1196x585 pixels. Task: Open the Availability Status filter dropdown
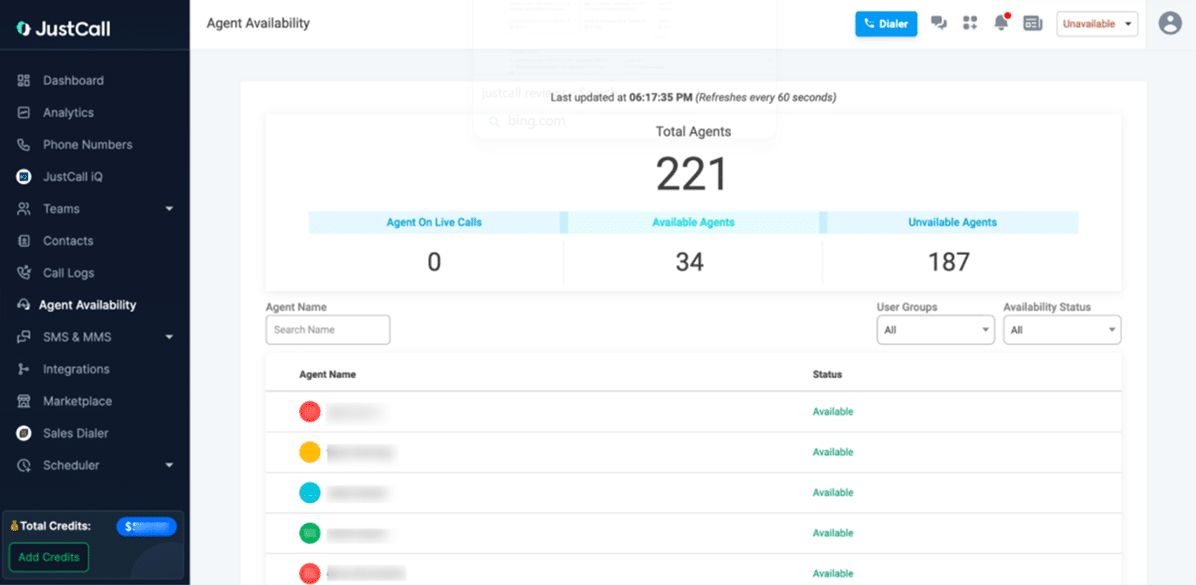pyautogui.click(x=1062, y=330)
